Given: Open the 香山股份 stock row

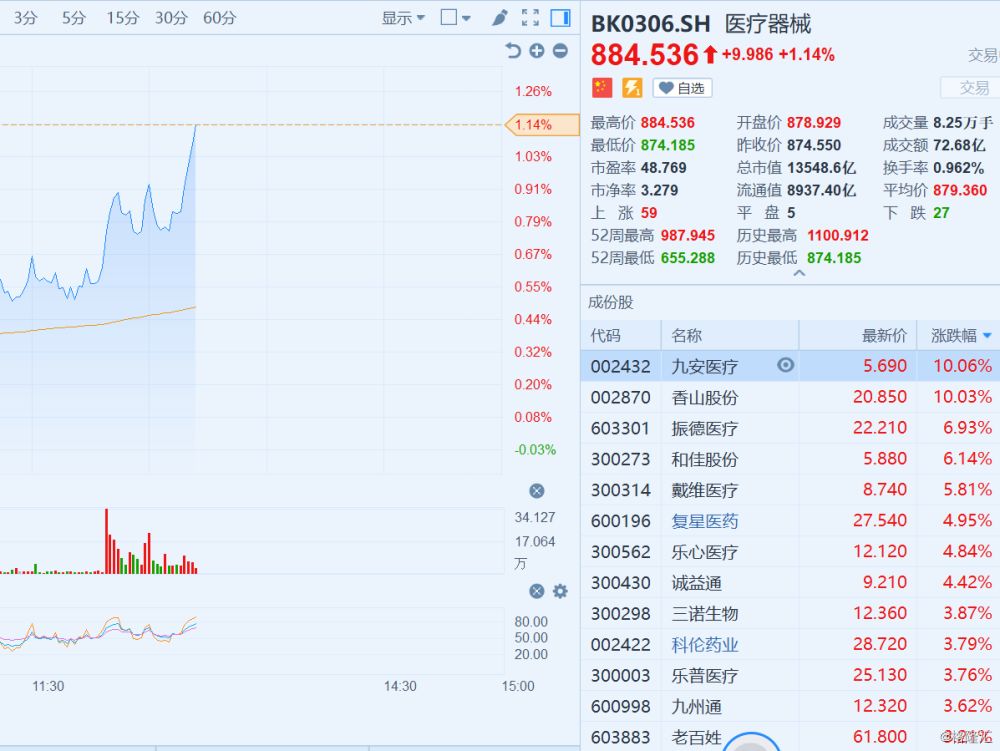Looking at the screenshot, I should [790, 397].
